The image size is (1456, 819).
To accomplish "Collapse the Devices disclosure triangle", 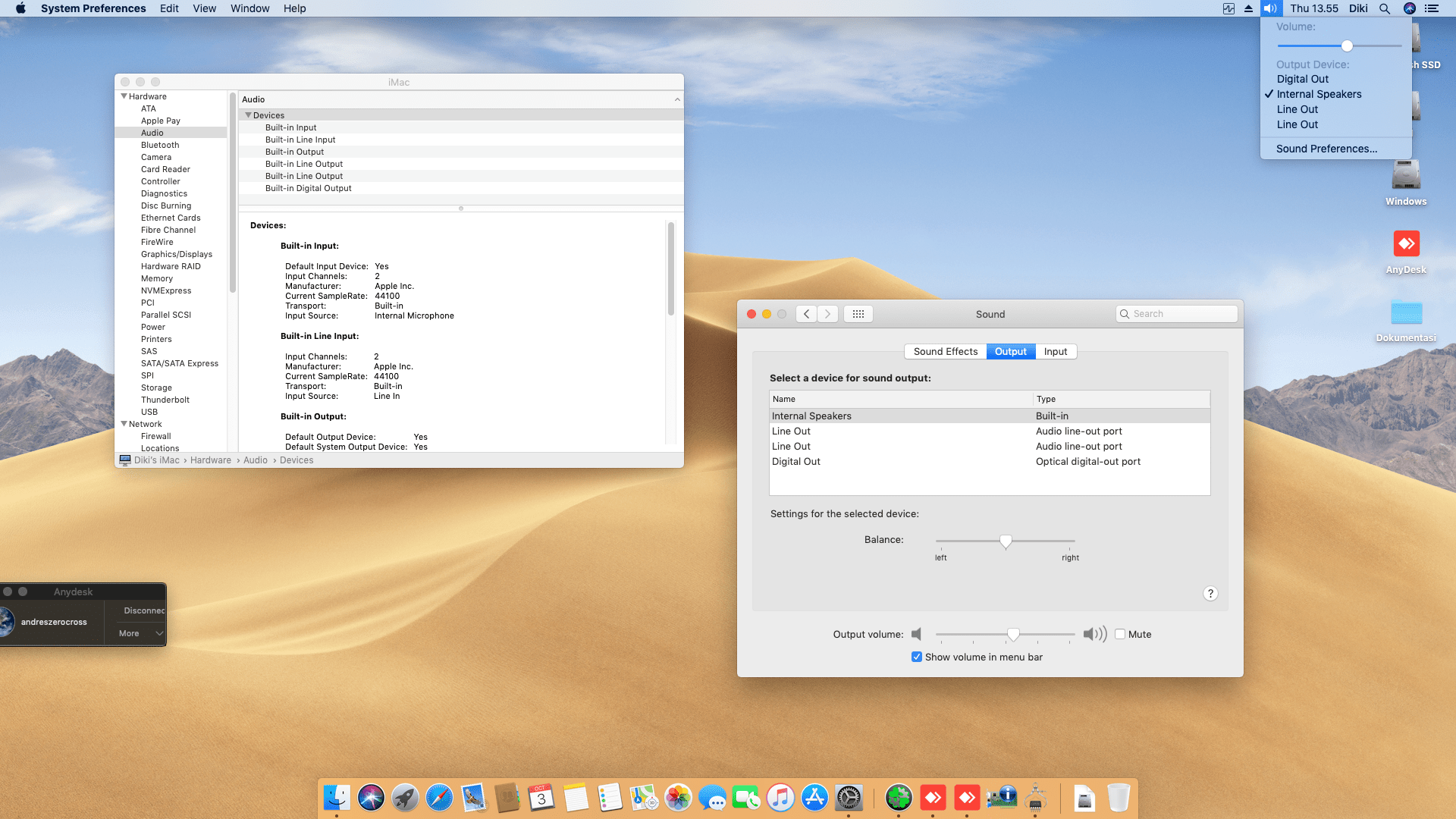I will point(248,115).
